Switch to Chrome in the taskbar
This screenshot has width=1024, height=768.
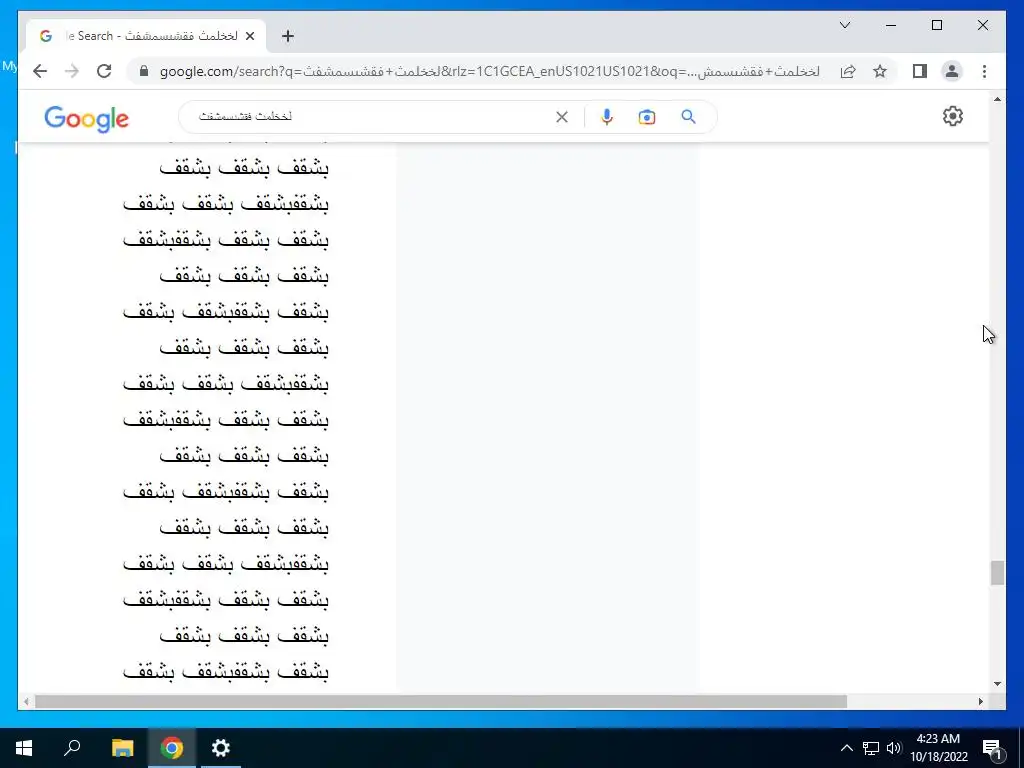point(172,748)
